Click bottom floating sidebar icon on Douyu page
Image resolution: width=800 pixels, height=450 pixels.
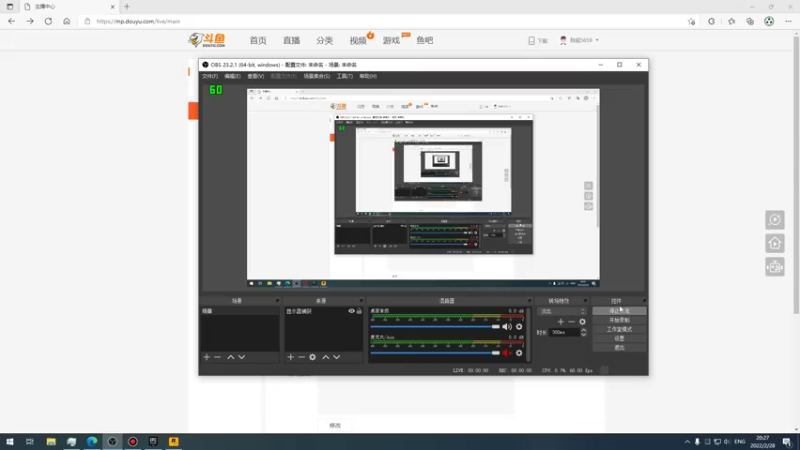click(775, 267)
